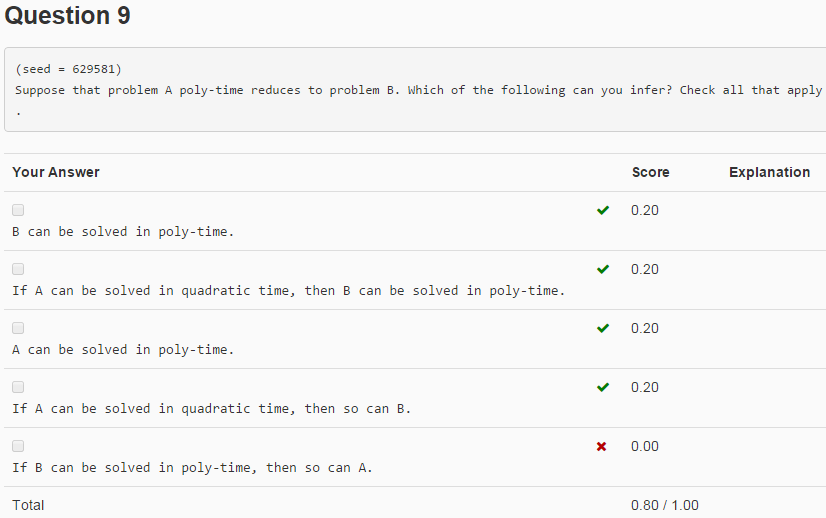Tick the 'A can be solved in poly-time' checkbox
This screenshot has height=518, width=826.
18,328
